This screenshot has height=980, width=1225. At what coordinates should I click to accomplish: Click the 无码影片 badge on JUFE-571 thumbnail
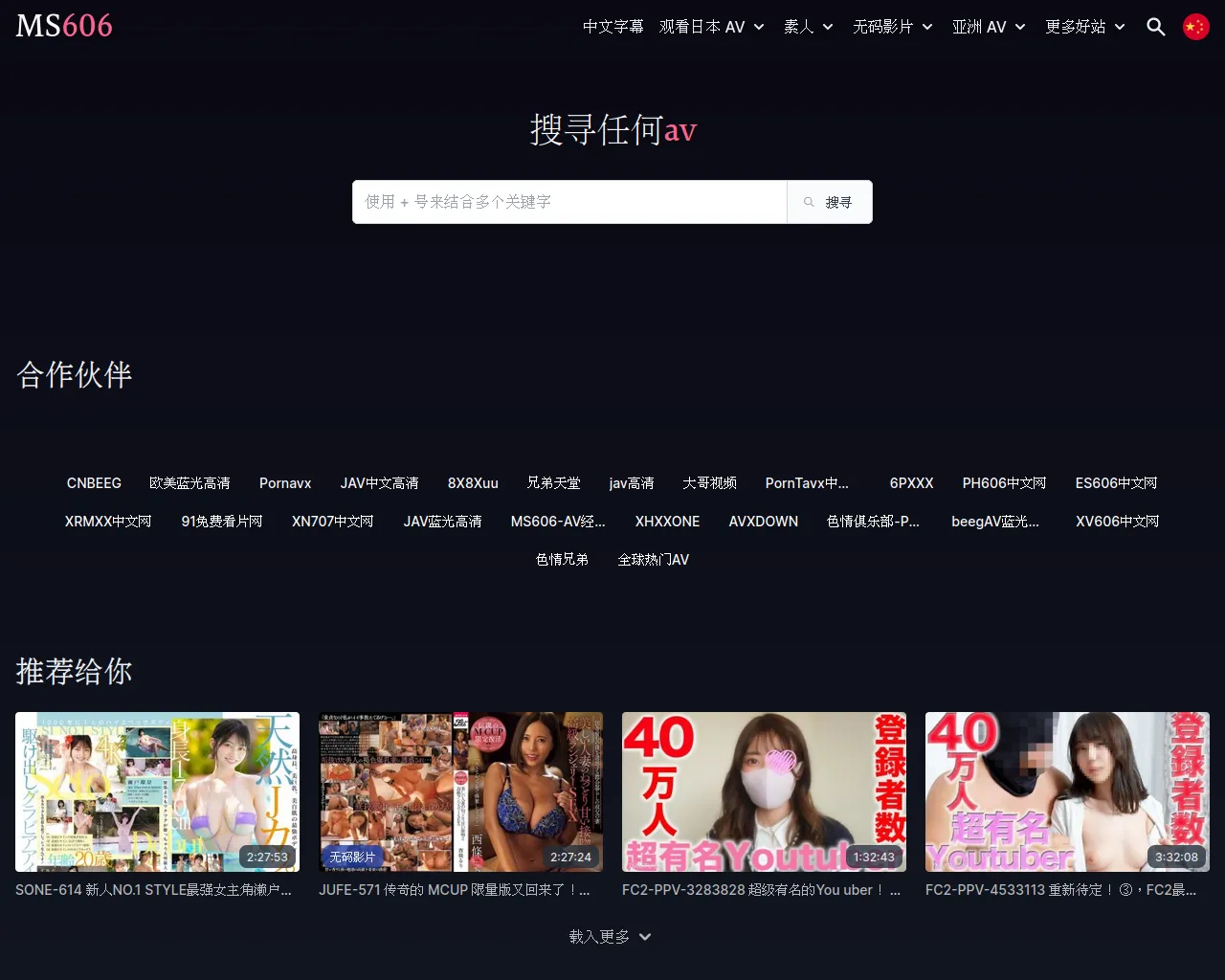[x=352, y=857]
